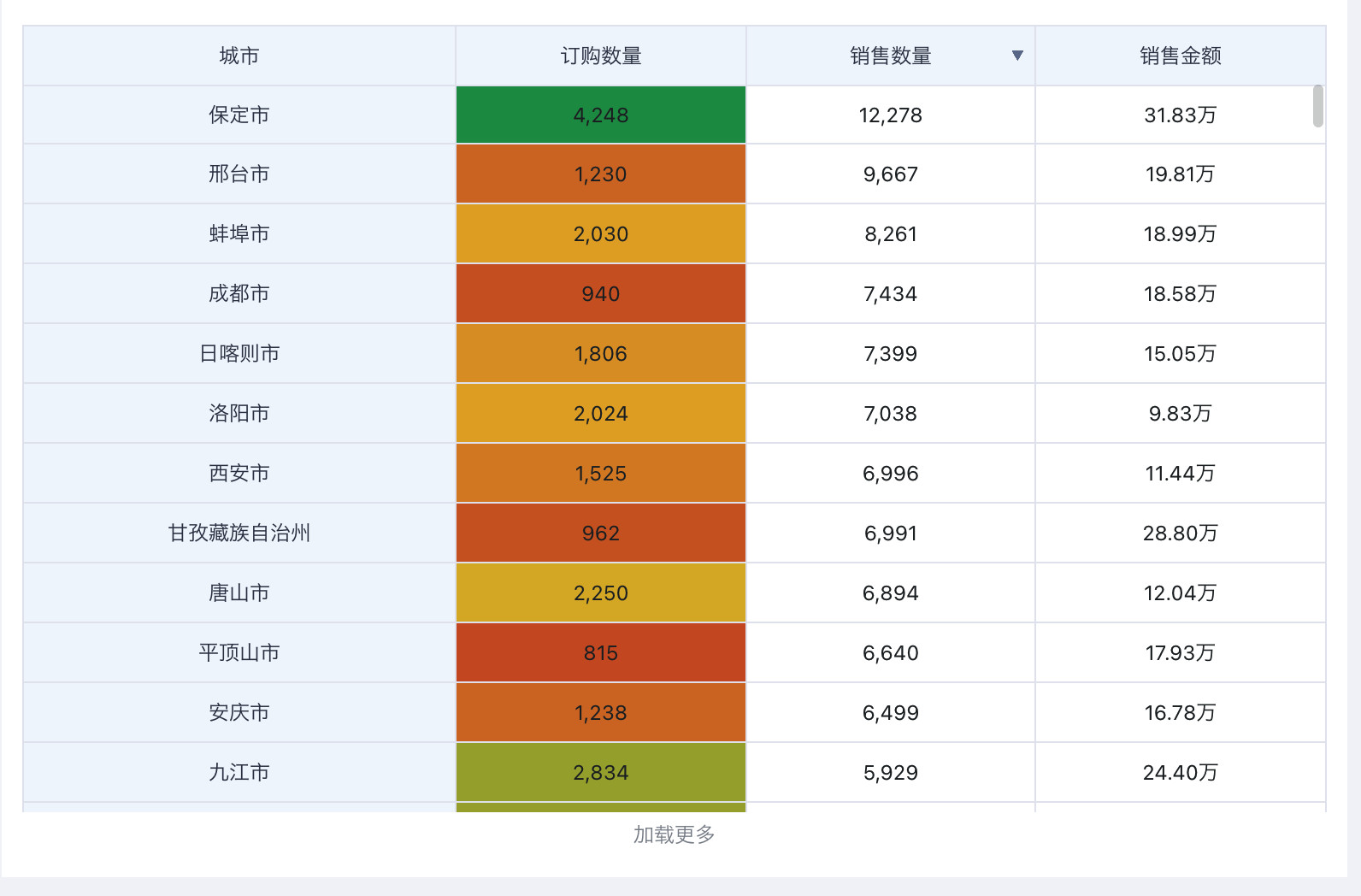The height and width of the screenshot is (896, 1361).
Task: Click the sales quantity value 9,667
Action: [891, 174]
